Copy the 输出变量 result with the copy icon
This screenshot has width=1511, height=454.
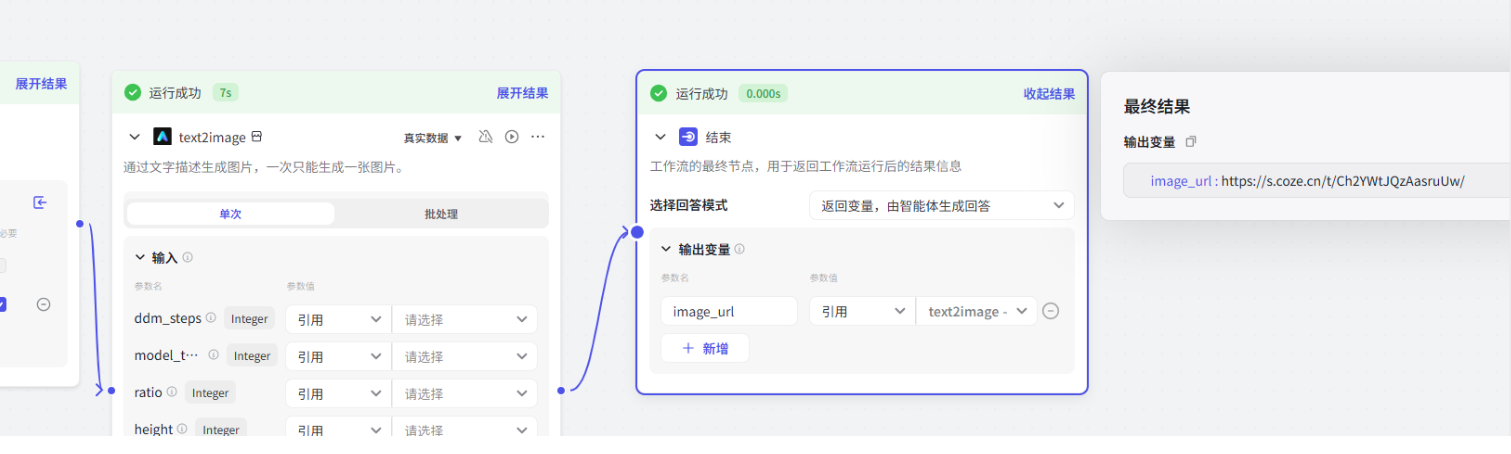pyautogui.click(x=1190, y=142)
